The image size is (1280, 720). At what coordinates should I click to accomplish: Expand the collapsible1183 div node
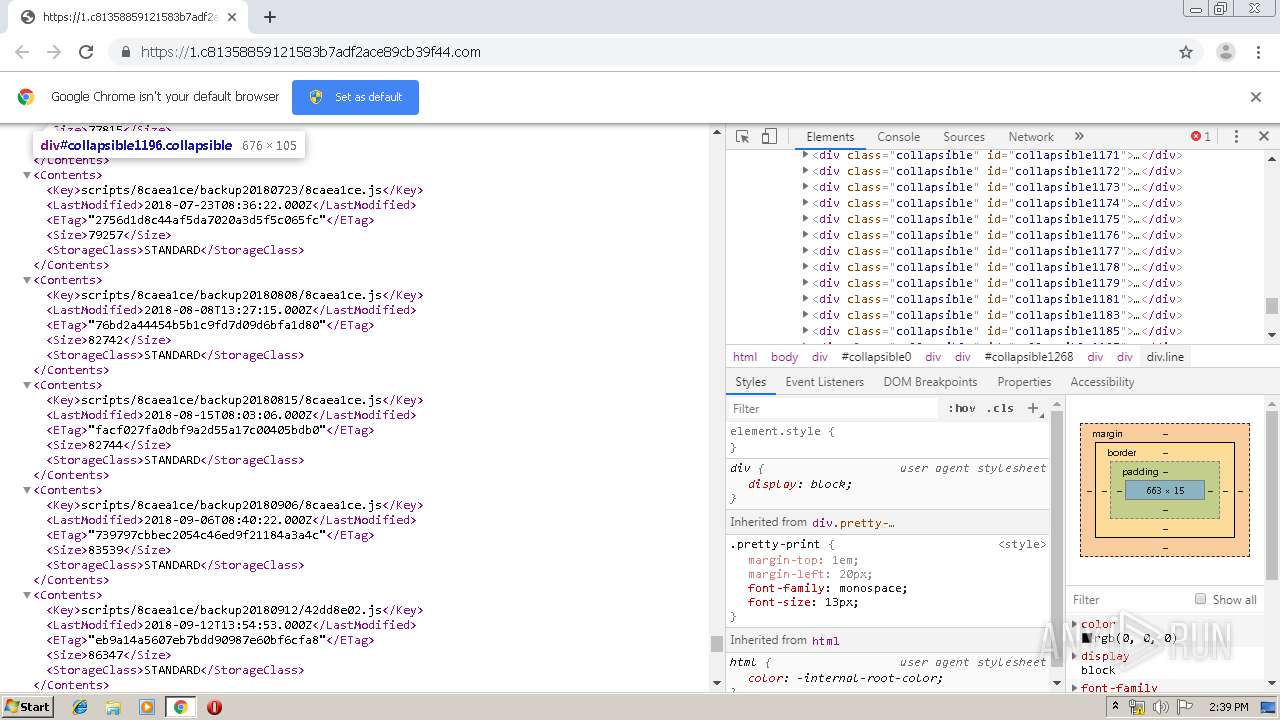tap(805, 315)
